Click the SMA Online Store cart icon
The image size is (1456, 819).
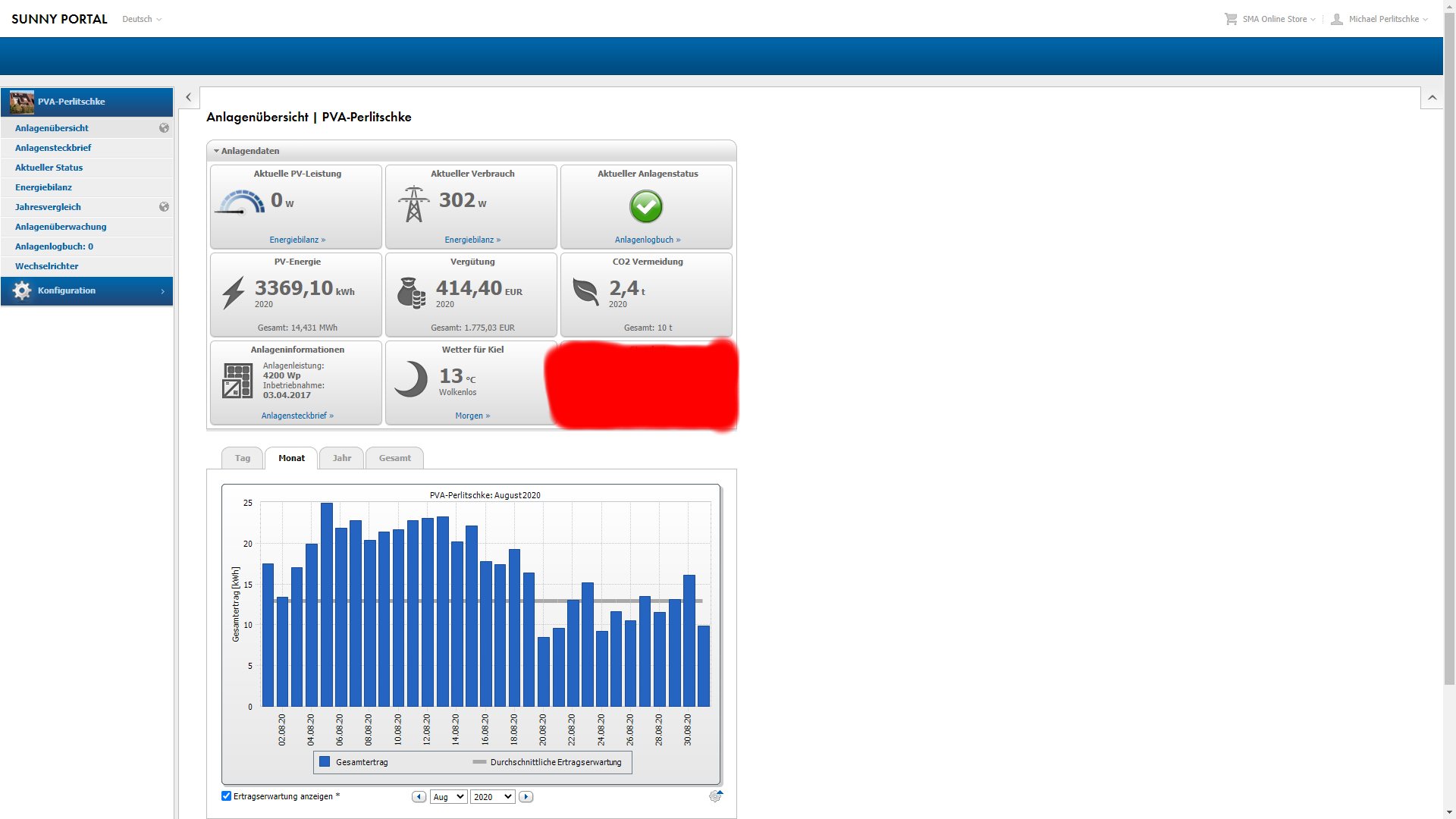(1230, 19)
